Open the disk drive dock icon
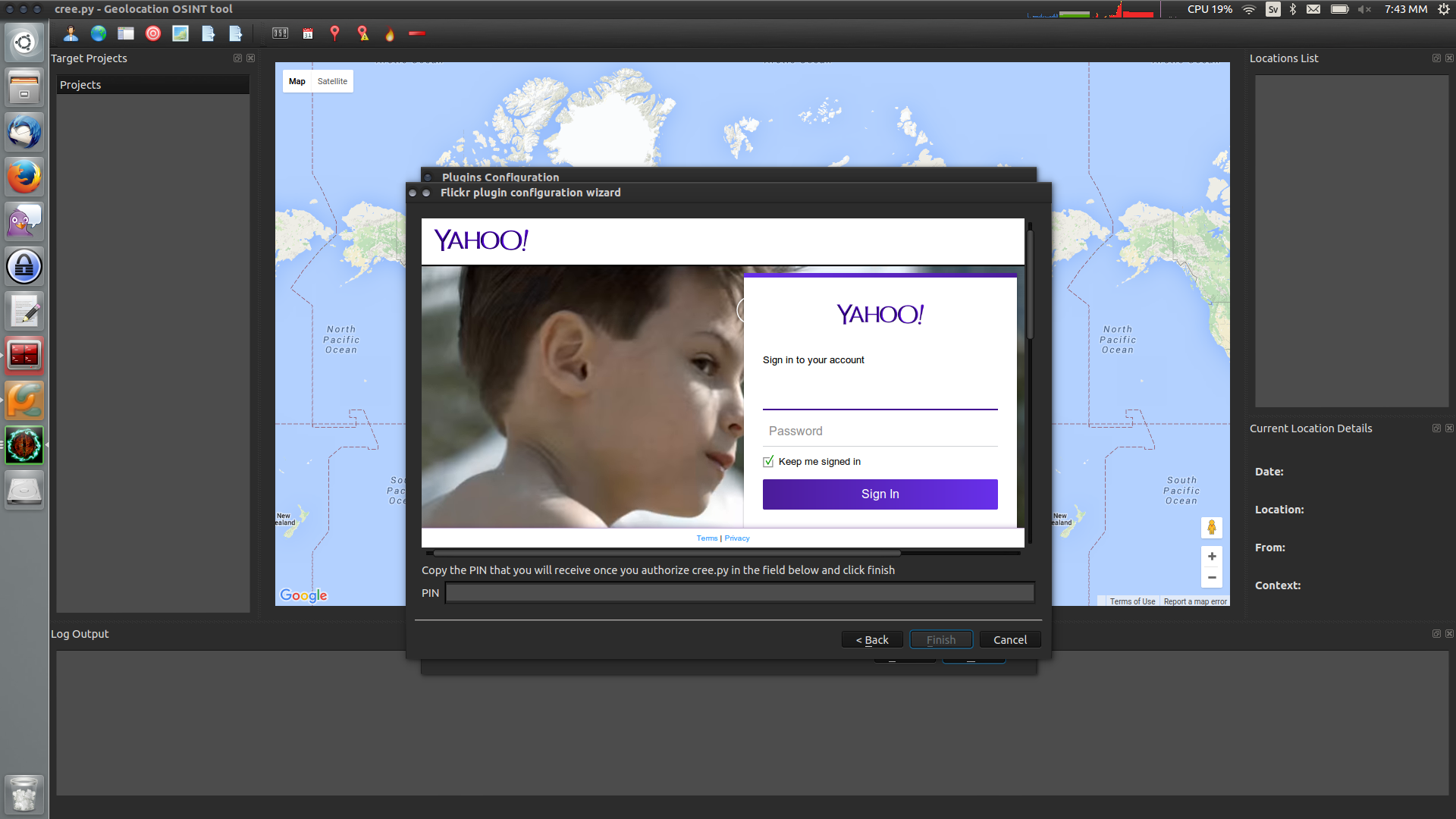This screenshot has height=819, width=1456. pyautogui.click(x=24, y=490)
